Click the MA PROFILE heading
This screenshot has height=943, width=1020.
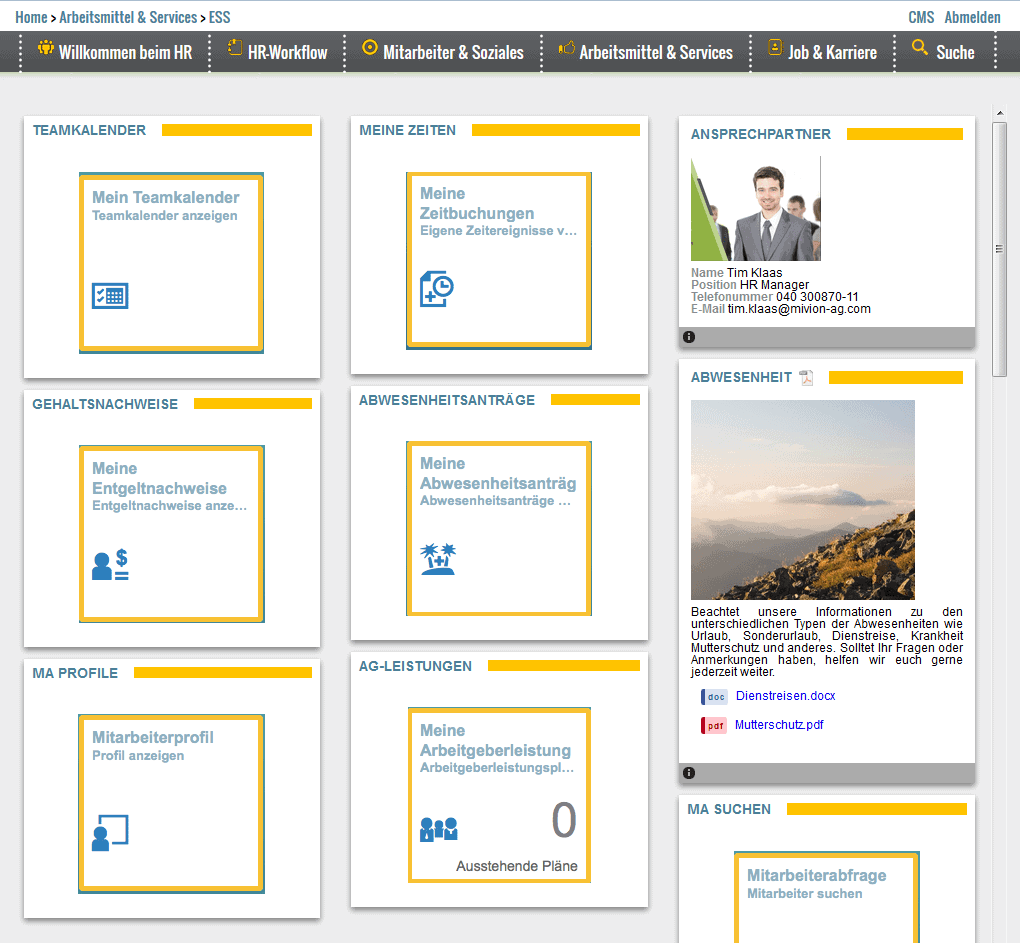point(75,673)
